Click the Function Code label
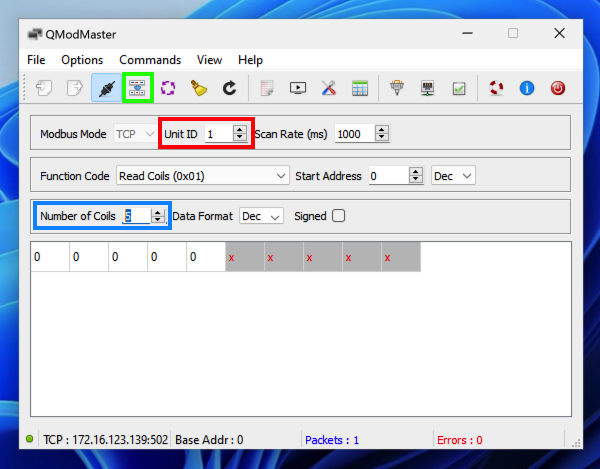Screen dimensions: 600x469 pyautogui.click(x=75, y=176)
